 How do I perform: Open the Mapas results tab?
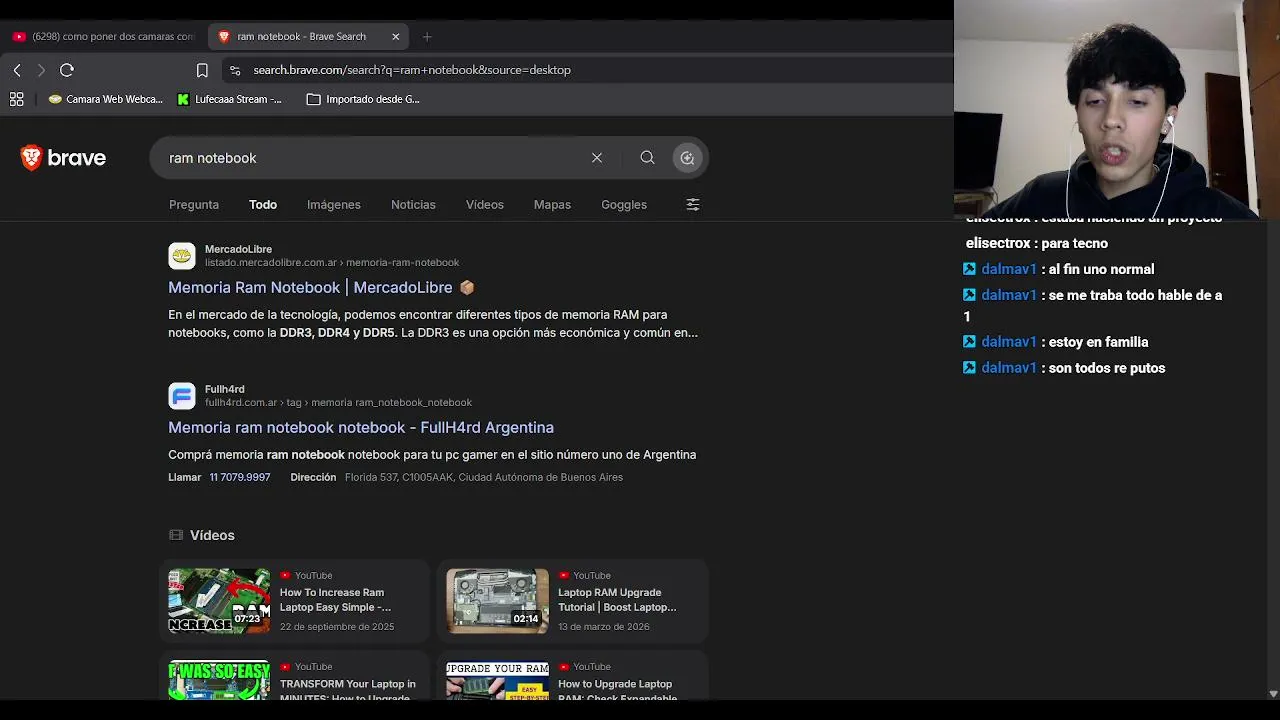552,205
